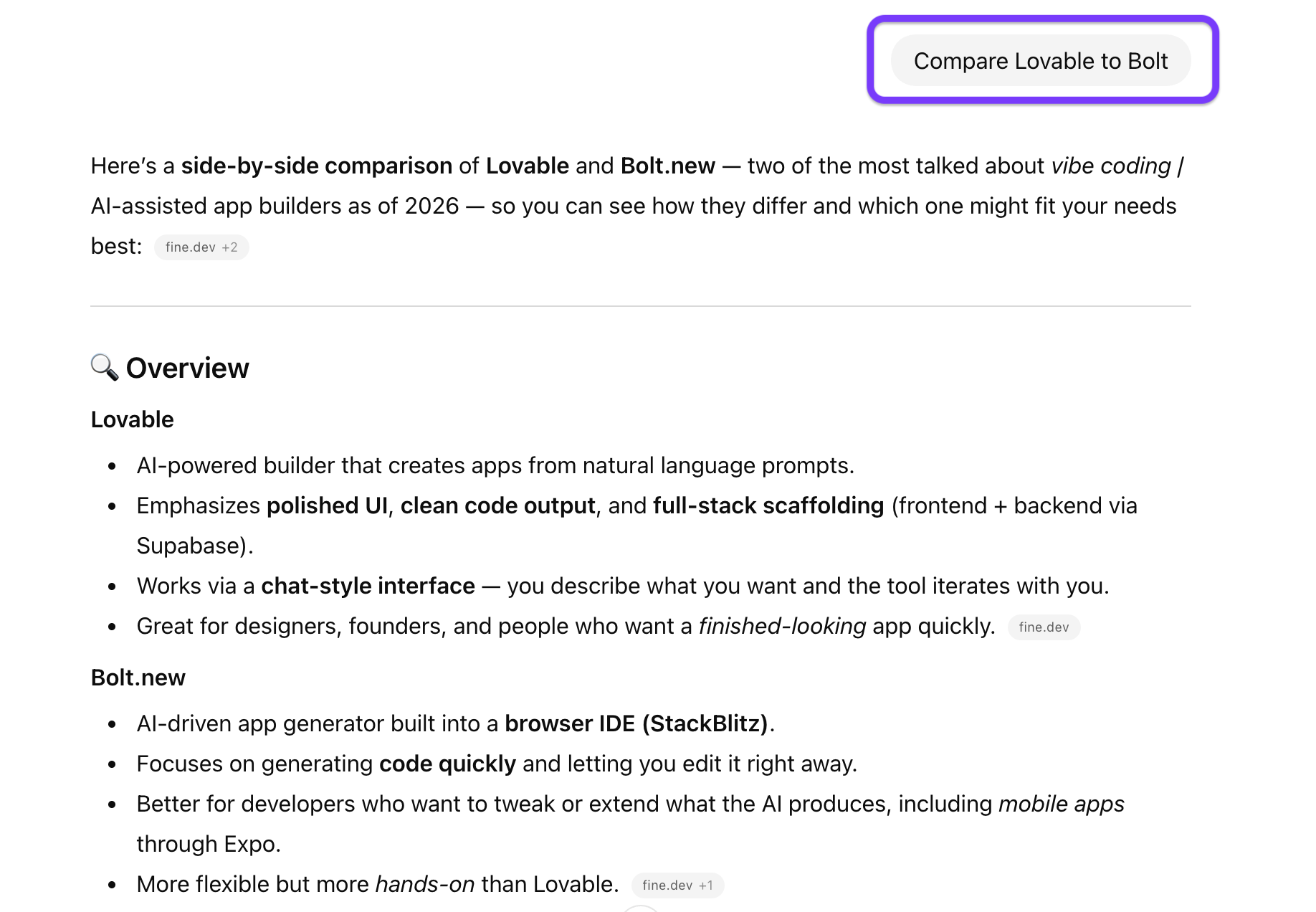Click the bold "side-by-side comparison" text

click(316, 166)
